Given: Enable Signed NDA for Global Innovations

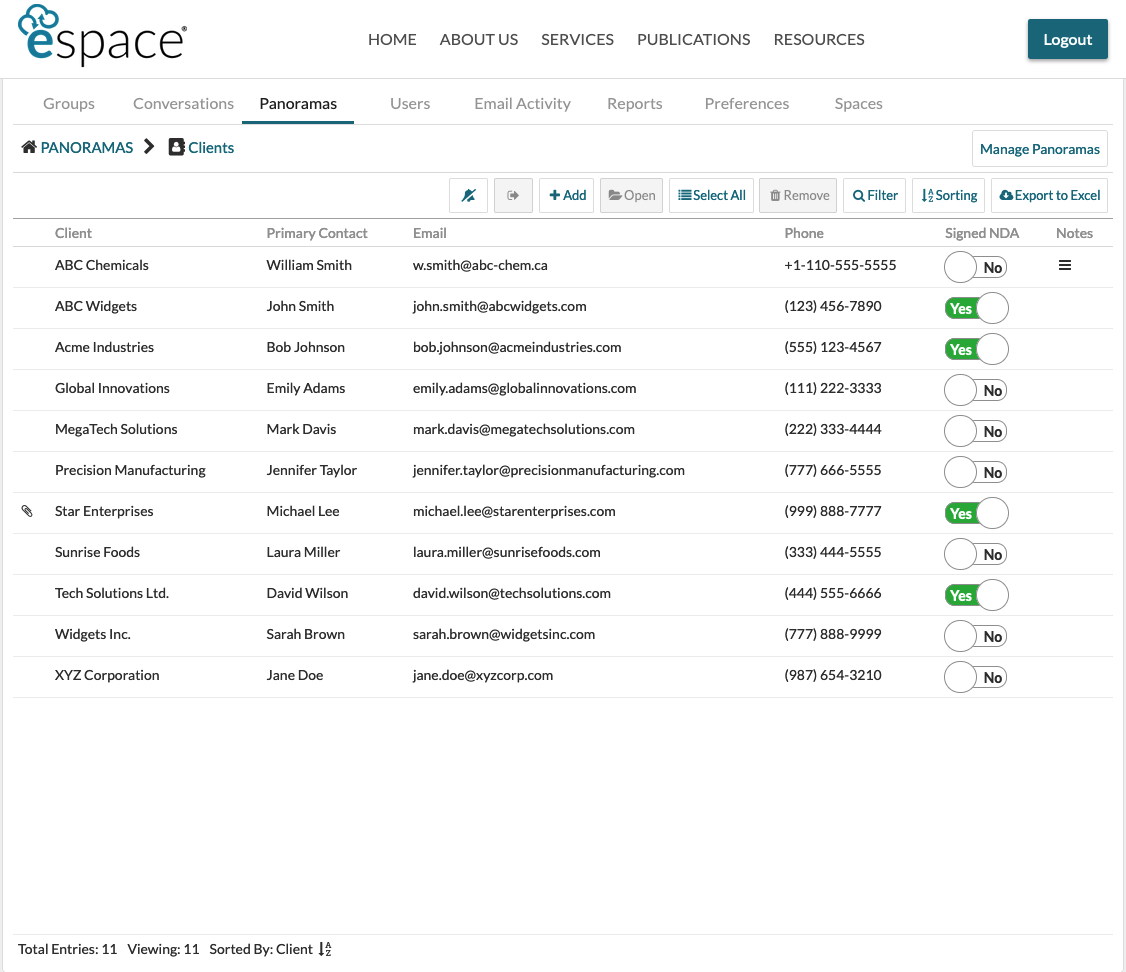Looking at the screenshot, I should (x=976, y=390).
